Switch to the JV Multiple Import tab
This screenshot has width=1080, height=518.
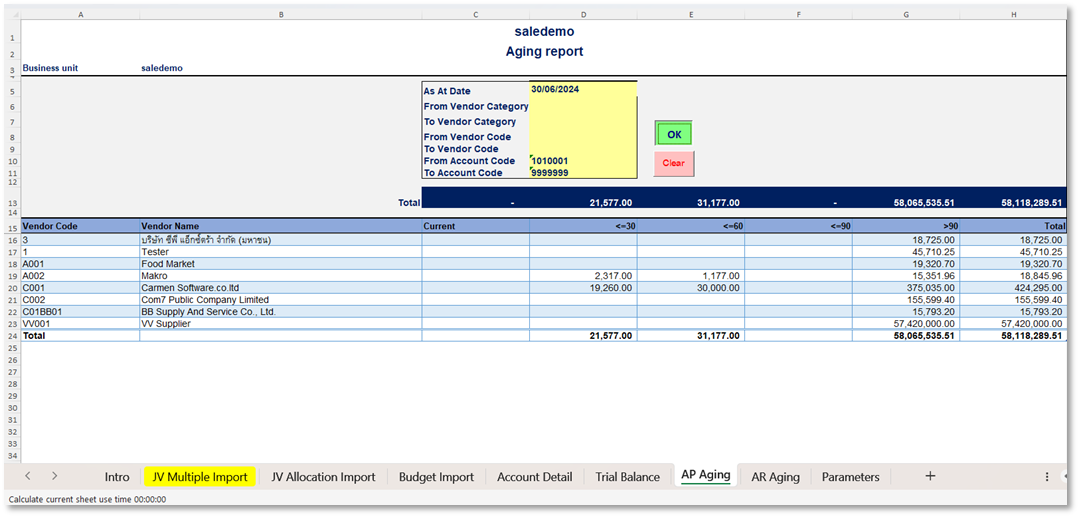pyautogui.click(x=199, y=477)
